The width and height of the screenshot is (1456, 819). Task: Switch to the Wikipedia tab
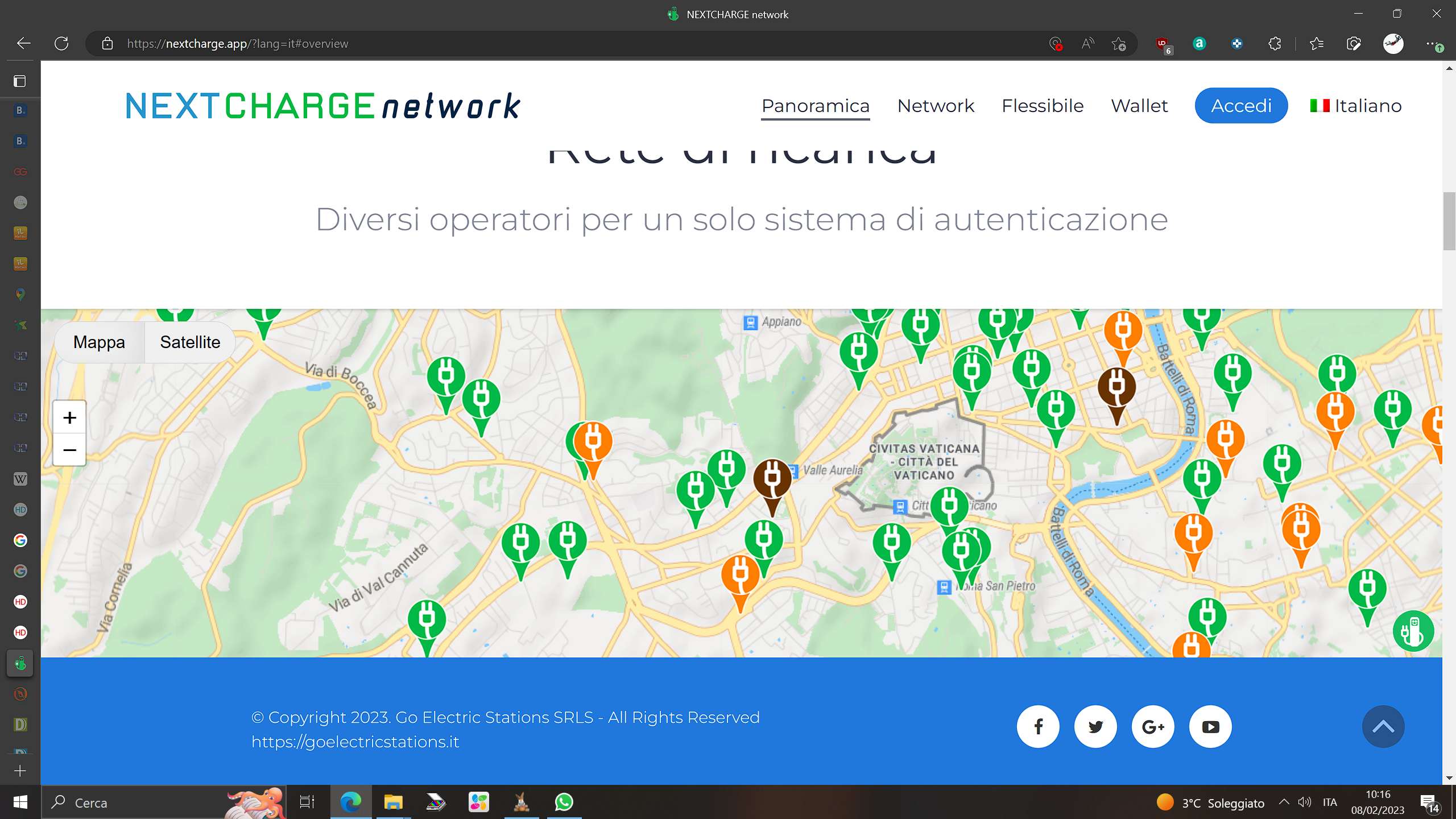[20, 479]
